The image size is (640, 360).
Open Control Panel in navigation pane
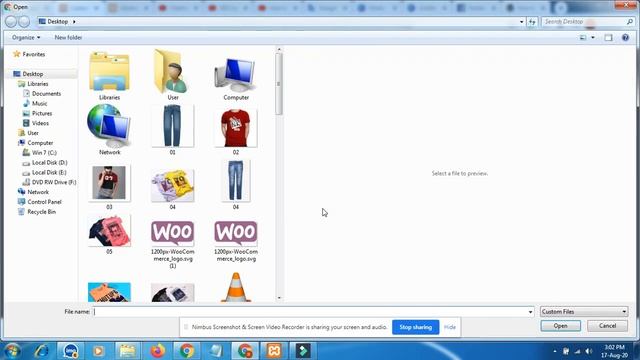click(x=44, y=202)
